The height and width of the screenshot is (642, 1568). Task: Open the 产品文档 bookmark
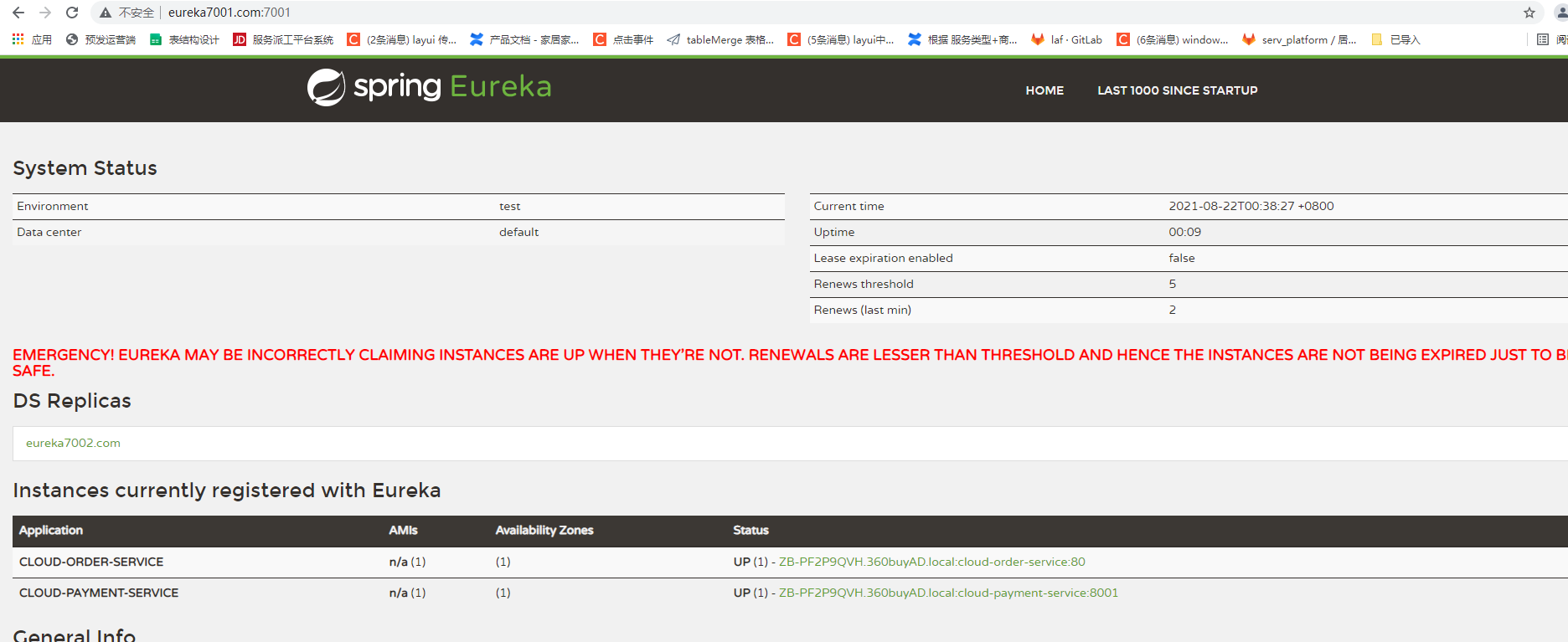coord(524,39)
